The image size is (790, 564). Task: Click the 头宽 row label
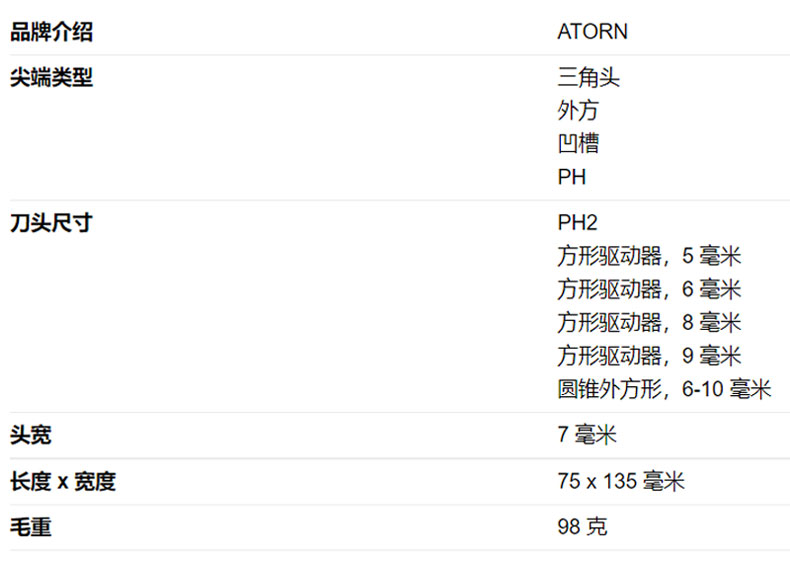[30, 435]
